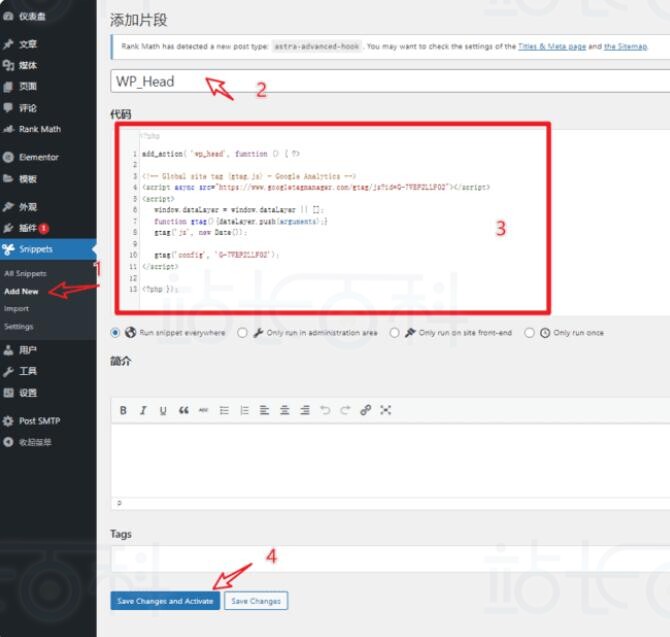Viewport: 670px width, 637px height.
Task: Click the Undo icon in editor toolbar
Action: [325, 410]
